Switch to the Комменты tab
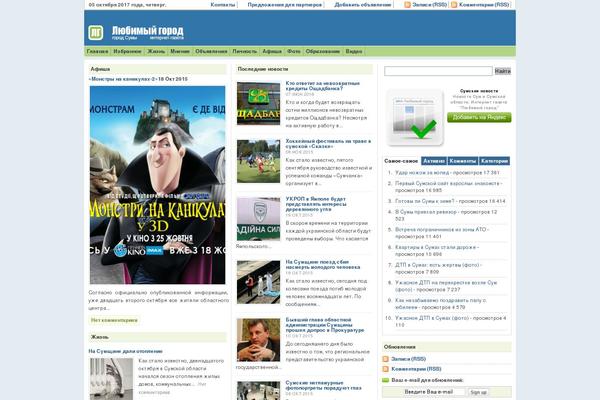 463,161
